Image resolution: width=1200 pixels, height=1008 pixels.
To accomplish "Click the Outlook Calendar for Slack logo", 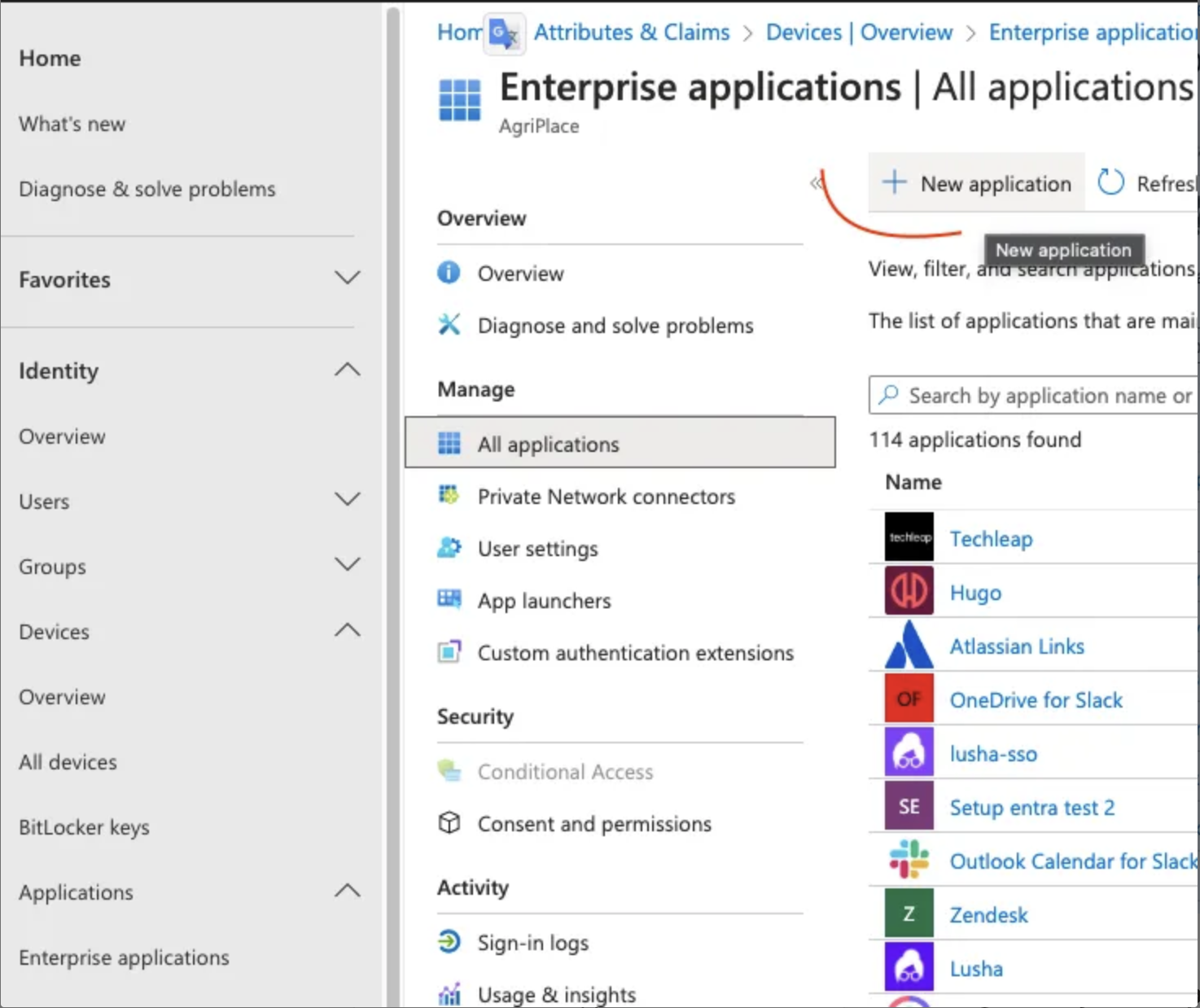I will pos(909,860).
